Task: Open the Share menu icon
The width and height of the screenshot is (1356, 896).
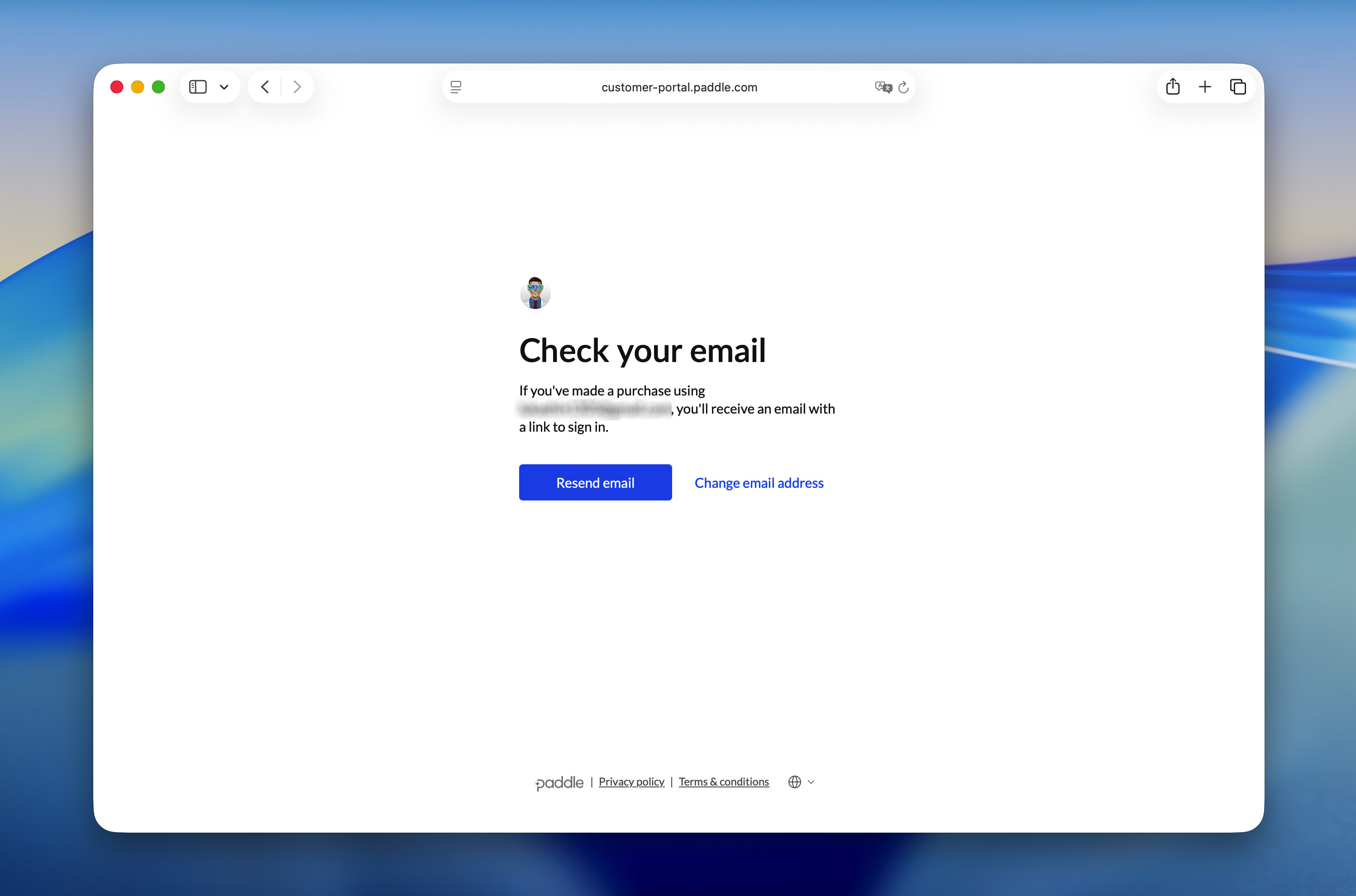Action: [x=1173, y=86]
